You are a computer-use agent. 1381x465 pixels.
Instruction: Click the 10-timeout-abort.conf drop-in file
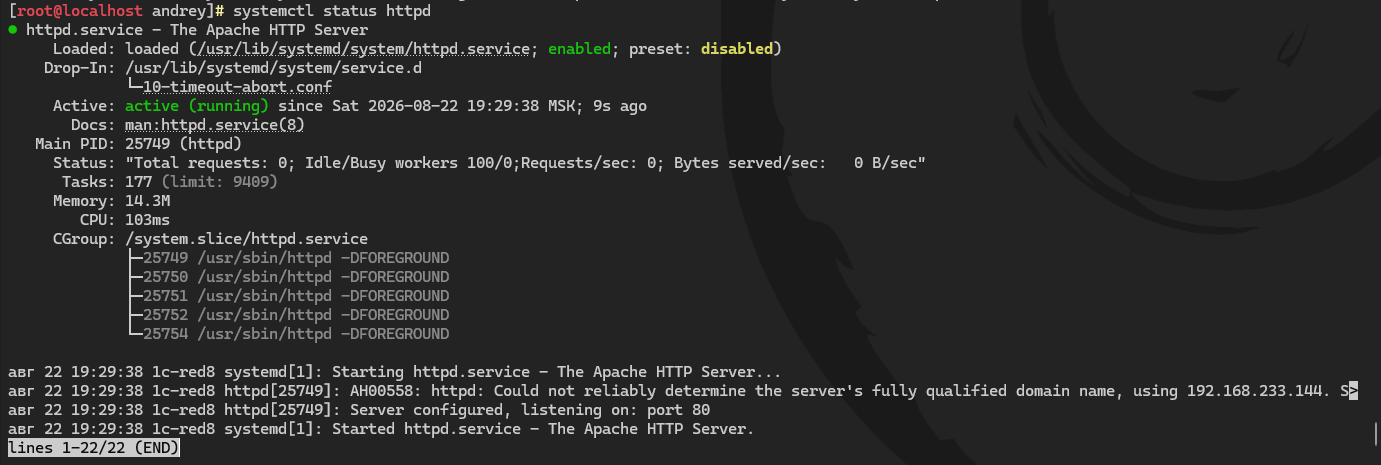pos(237,87)
